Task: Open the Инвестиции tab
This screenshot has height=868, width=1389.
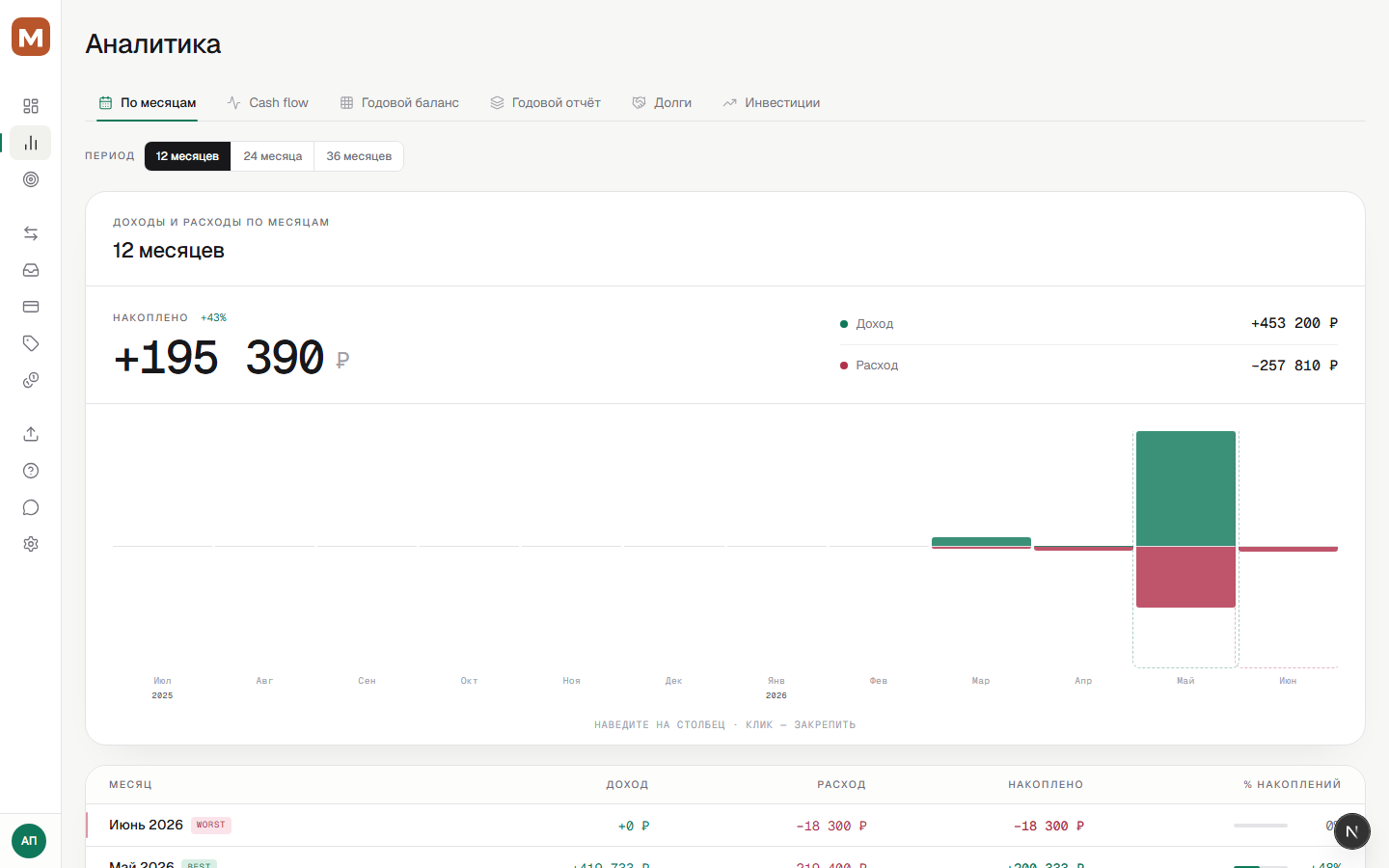Action: [772, 102]
